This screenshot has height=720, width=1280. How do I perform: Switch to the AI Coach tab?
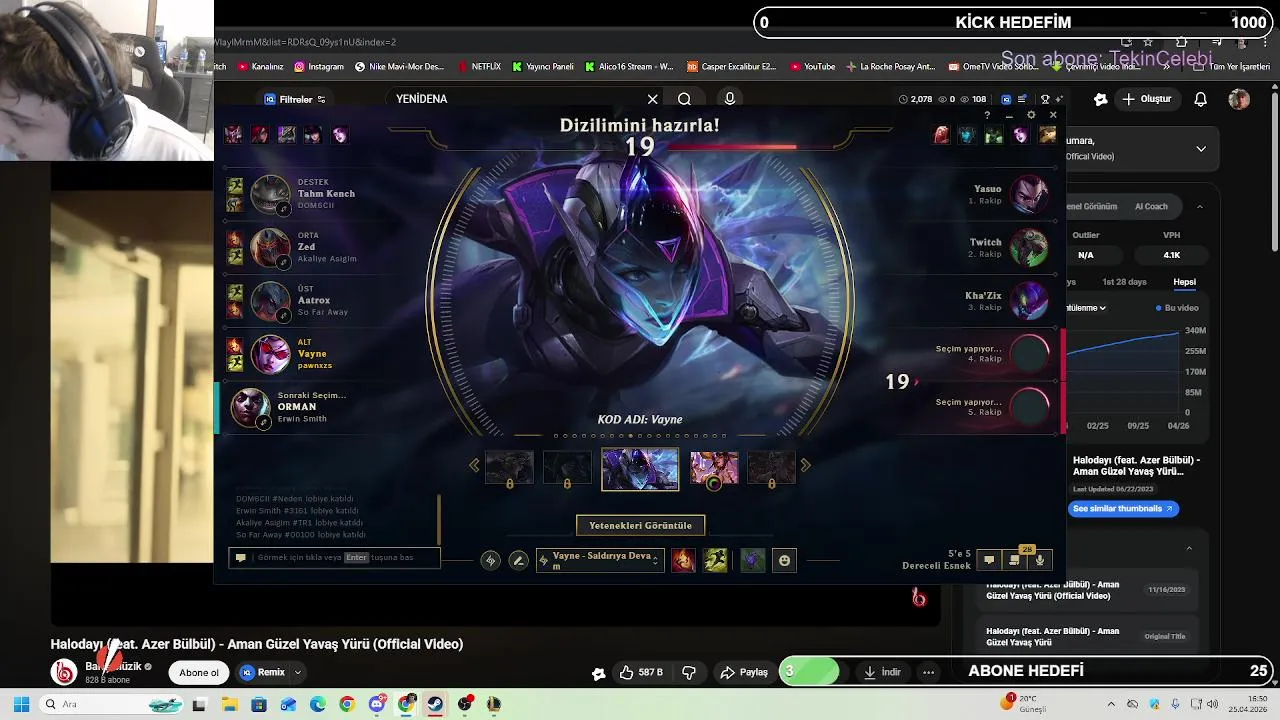[1151, 206]
